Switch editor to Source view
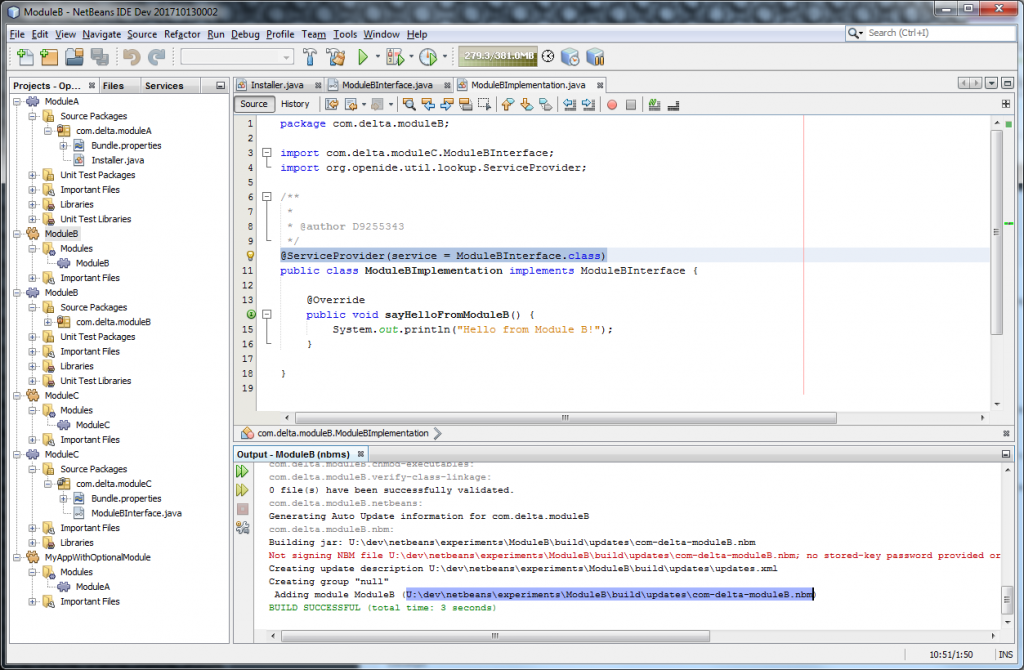 coord(253,104)
